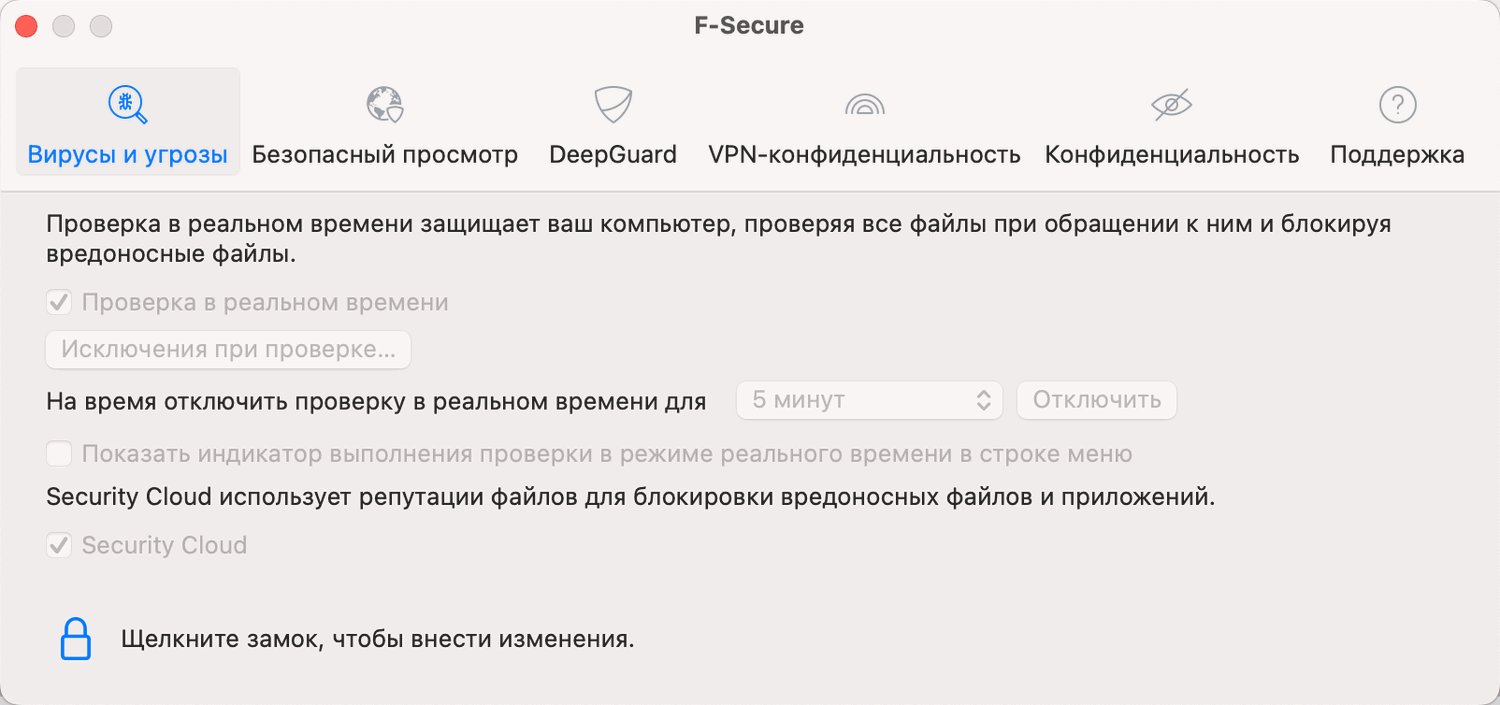This screenshot has width=1500, height=705.
Task: Click the DeepGuard shield icon
Action: 612,104
